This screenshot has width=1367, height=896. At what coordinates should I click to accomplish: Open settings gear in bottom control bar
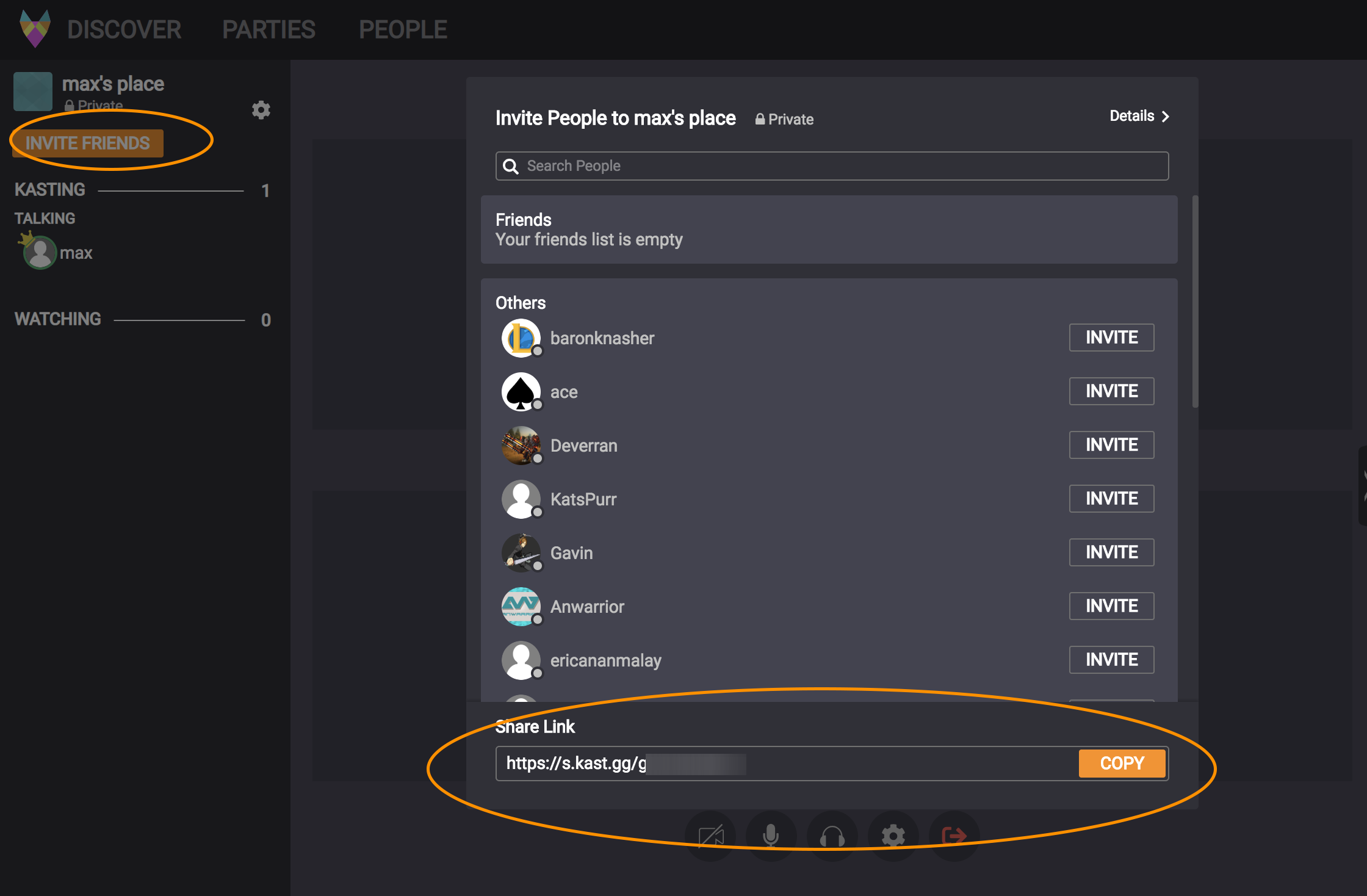pos(893,836)
